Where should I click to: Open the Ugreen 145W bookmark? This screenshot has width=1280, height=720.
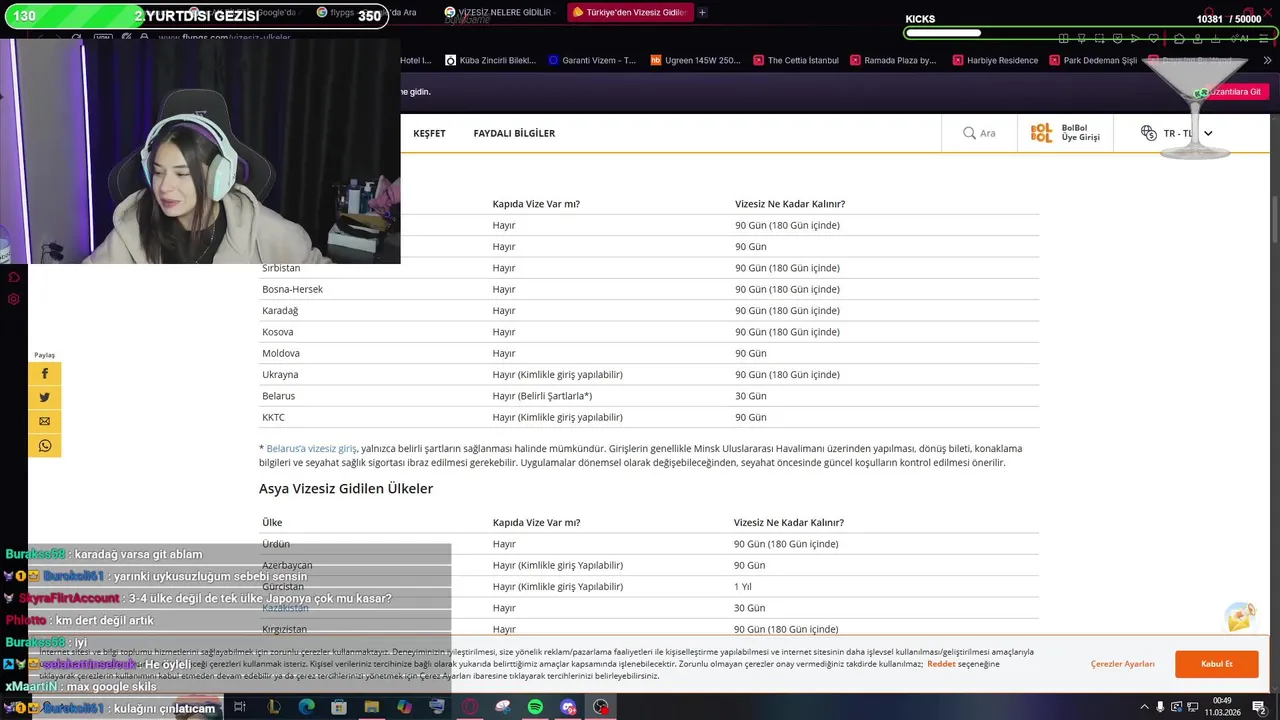696,60
